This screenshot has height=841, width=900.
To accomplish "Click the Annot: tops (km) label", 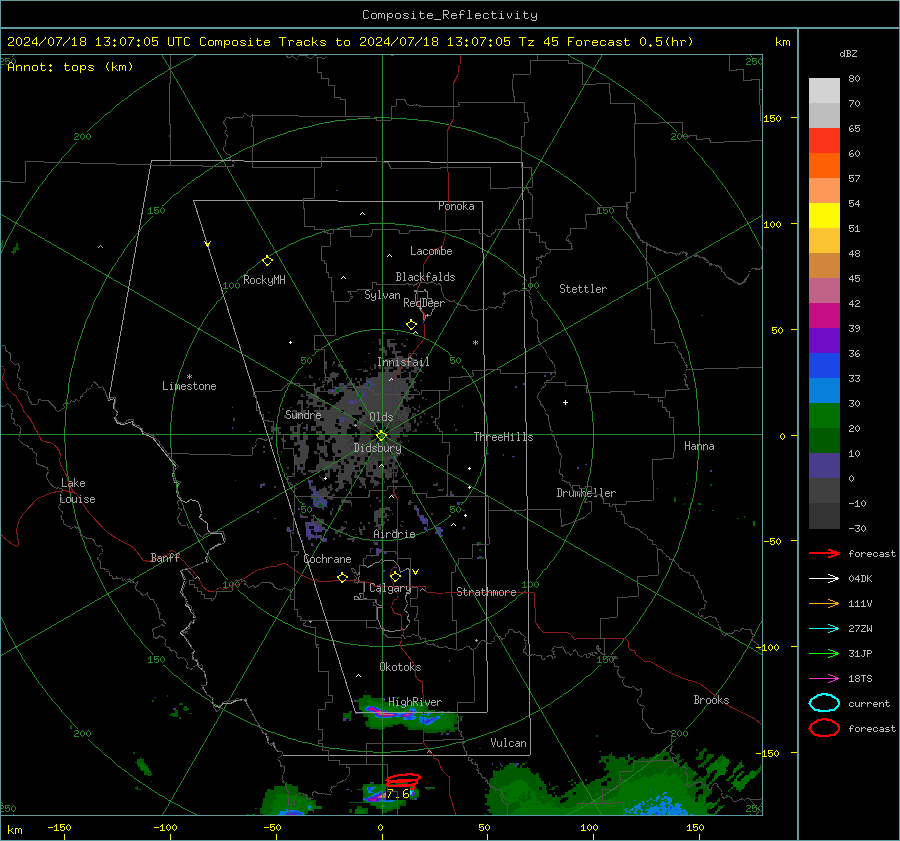I will [x=70, y=67].
